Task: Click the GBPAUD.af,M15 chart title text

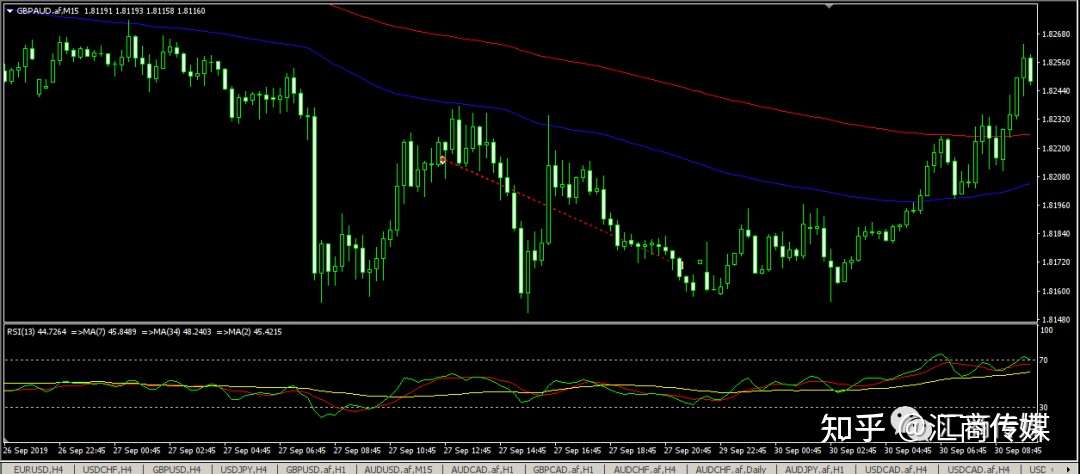Action: (x=48, y=11)
